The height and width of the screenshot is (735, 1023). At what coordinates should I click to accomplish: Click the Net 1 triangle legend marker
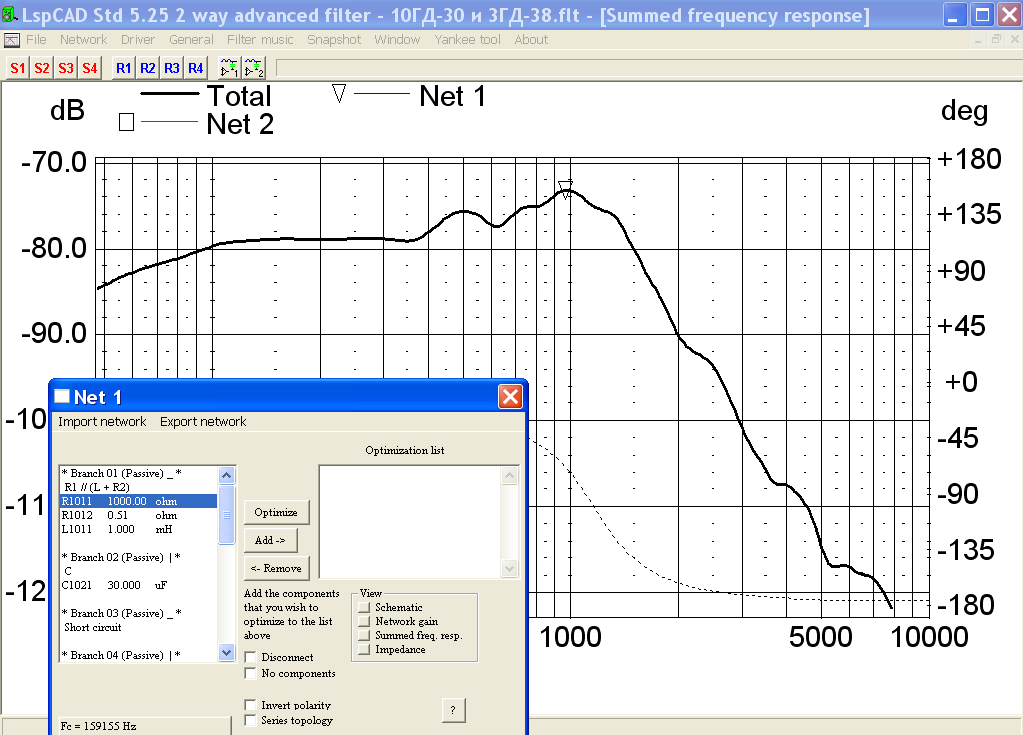[x=339, y=94]
